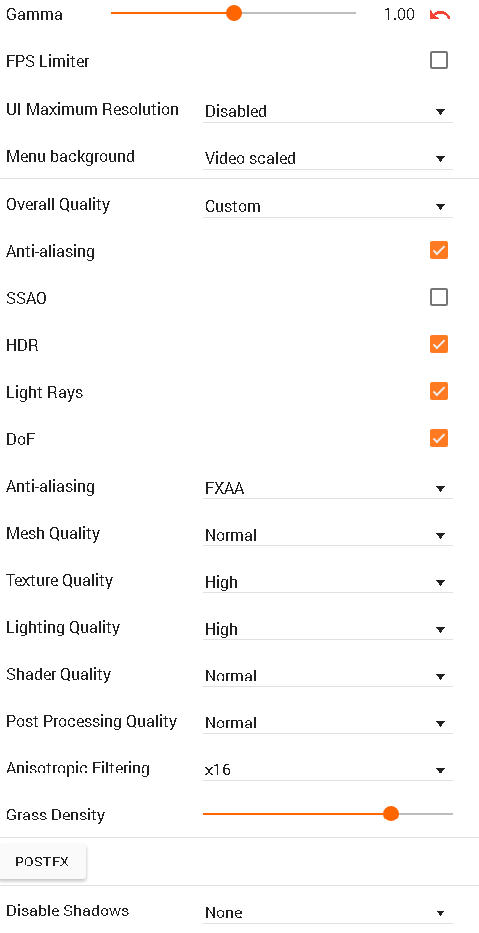Turn off the Light Rays checkbox

(439, 392)
